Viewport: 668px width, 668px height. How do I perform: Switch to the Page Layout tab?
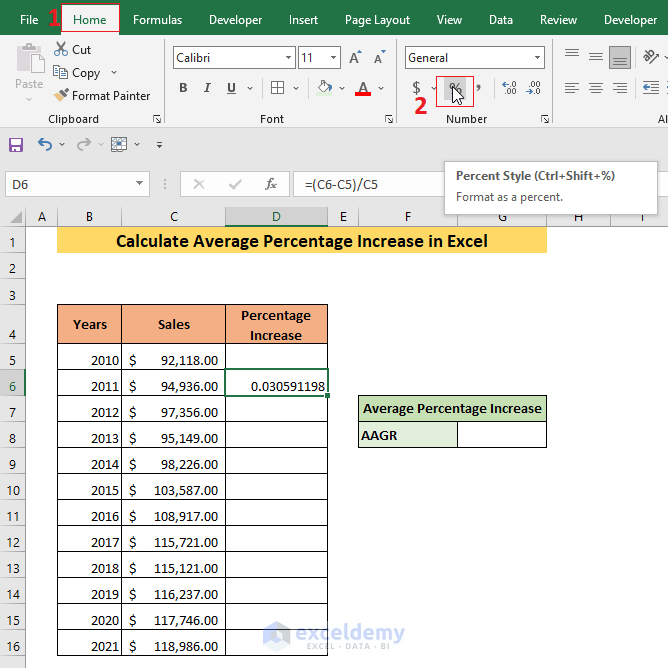coord(377,20)
